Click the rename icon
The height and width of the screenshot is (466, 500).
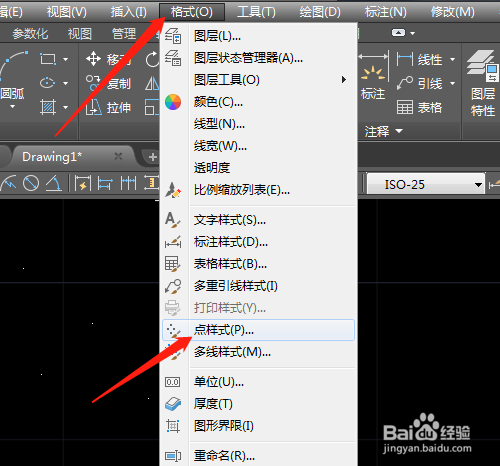pos(173,456)
